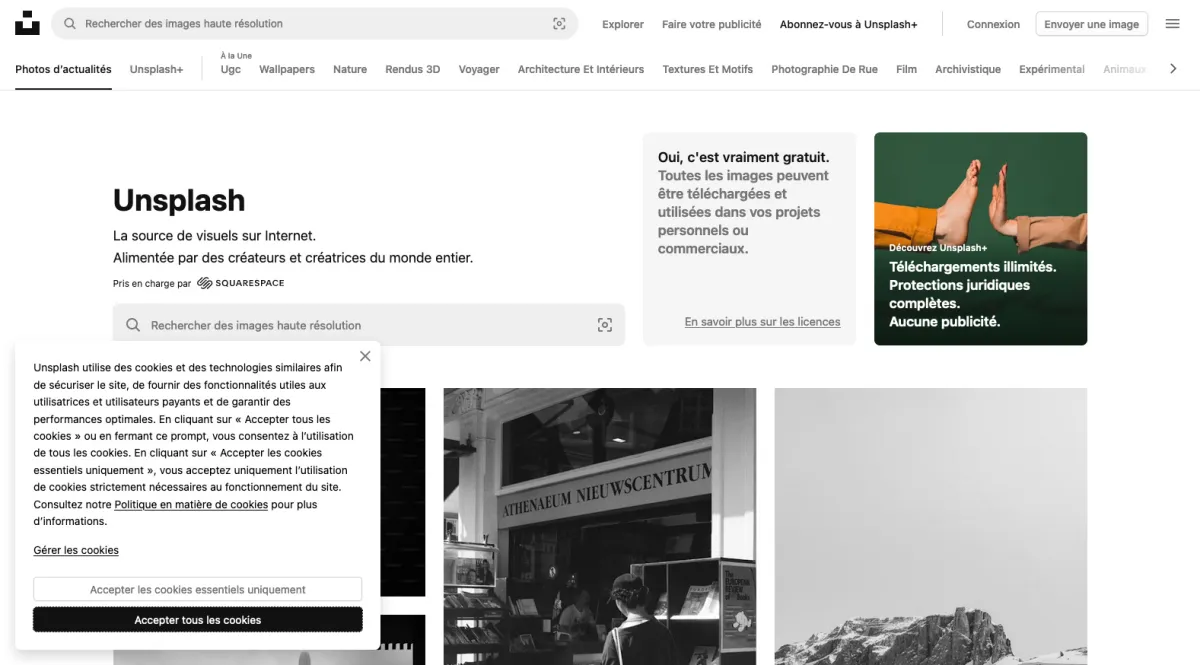Click the Explorer link in header
Image resolution: width=1200 pixels, height=665 pixels.
click(623, 24)
